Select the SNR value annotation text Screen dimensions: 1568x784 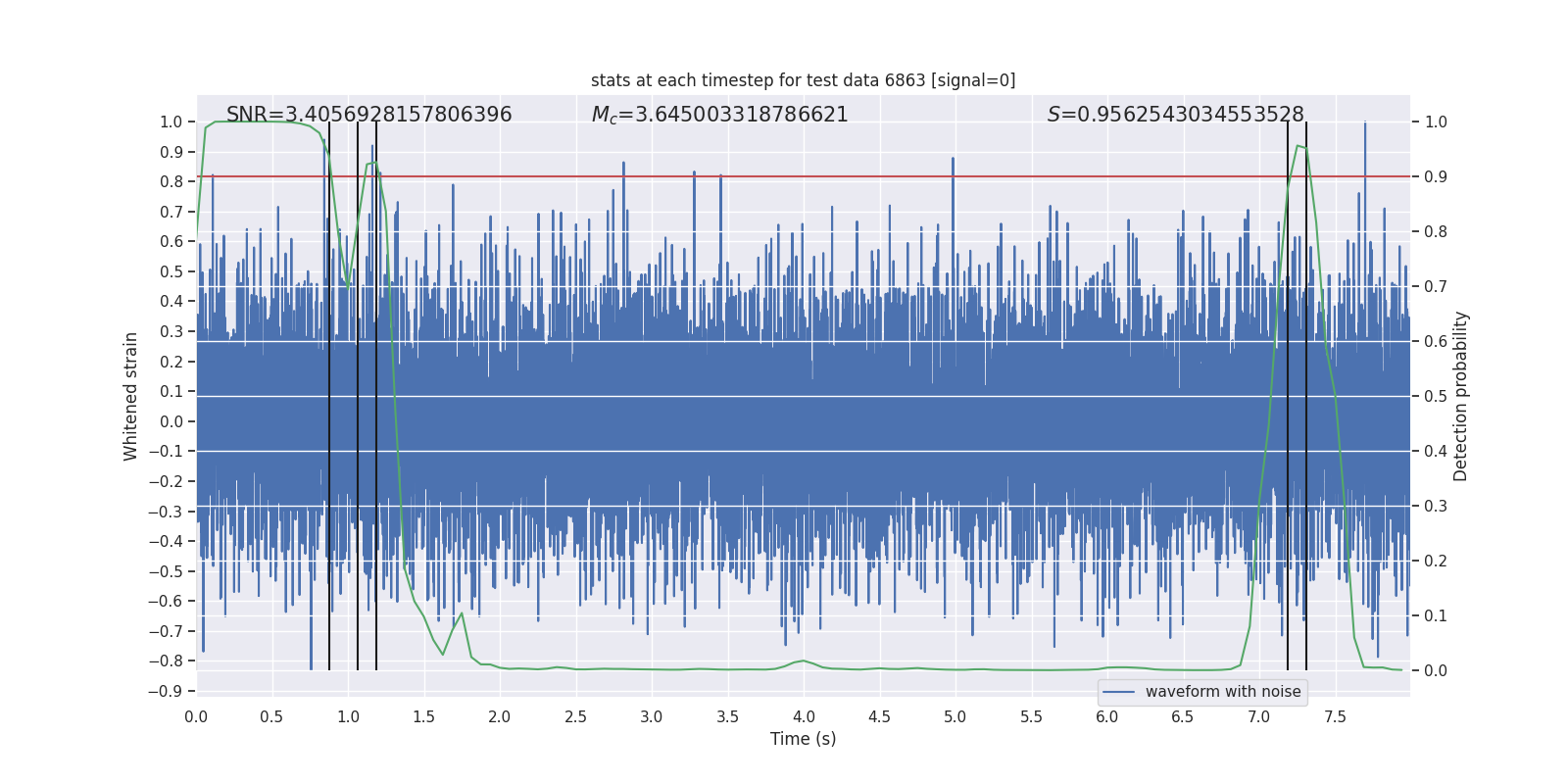pos(368,115)
